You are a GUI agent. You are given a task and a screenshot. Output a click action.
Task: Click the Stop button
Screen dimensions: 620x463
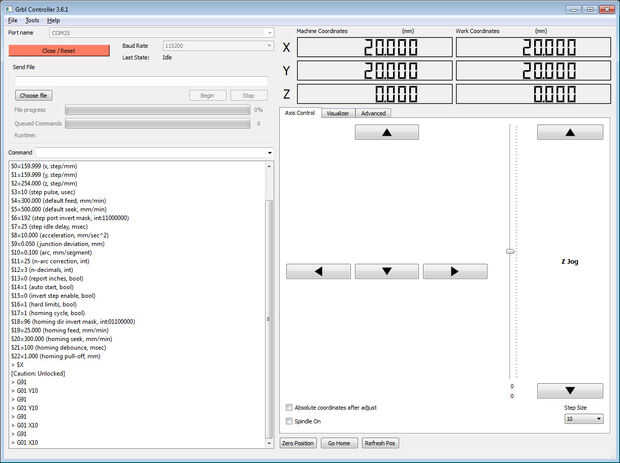249,95
